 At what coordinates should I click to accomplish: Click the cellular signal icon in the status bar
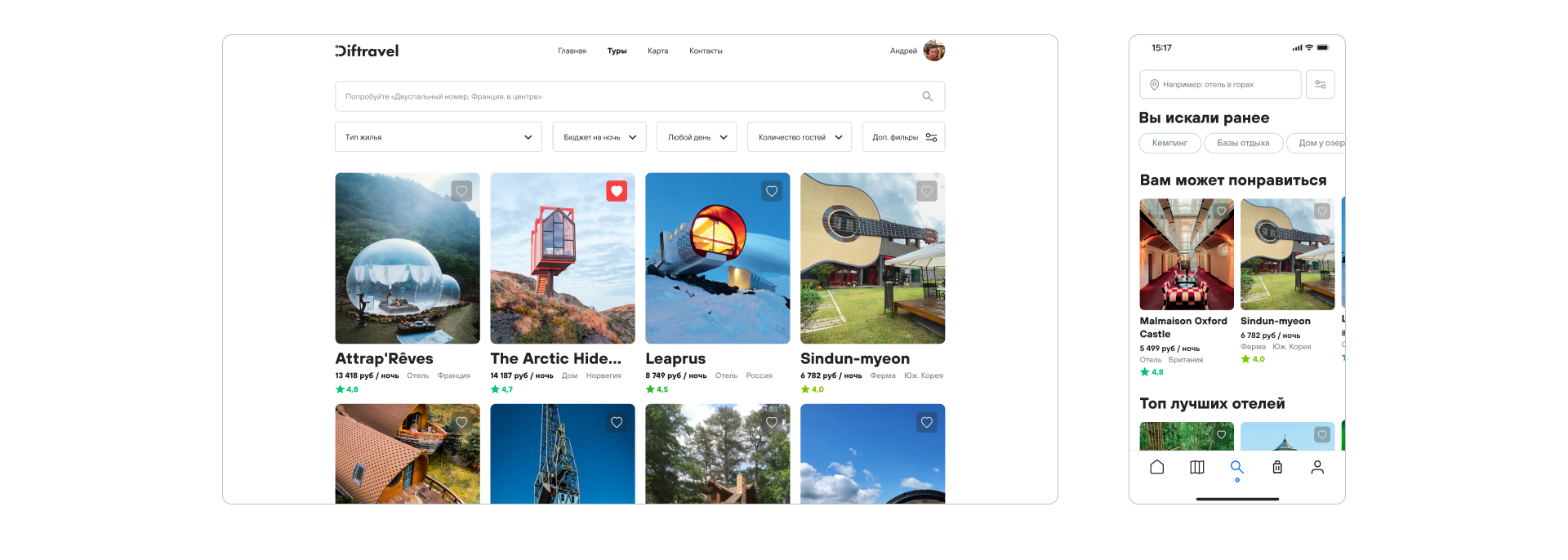pos(1297,47)
